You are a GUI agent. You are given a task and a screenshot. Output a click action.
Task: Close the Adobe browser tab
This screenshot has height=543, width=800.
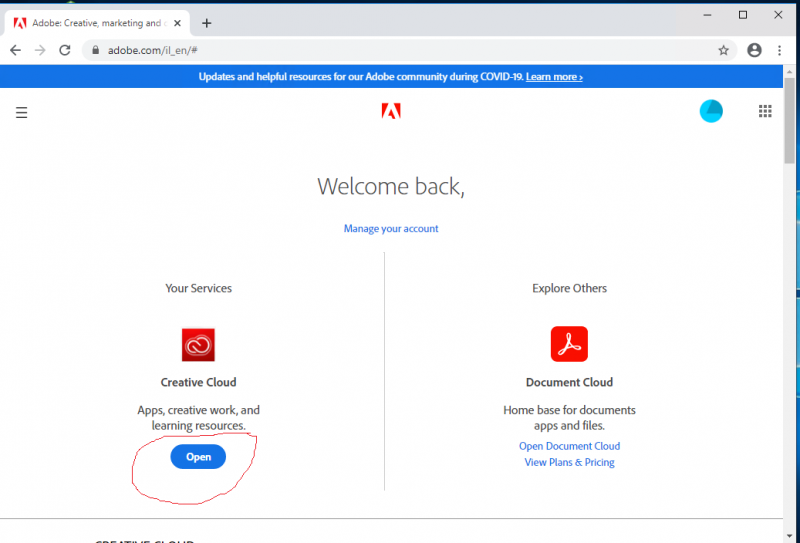click(177, 23)
